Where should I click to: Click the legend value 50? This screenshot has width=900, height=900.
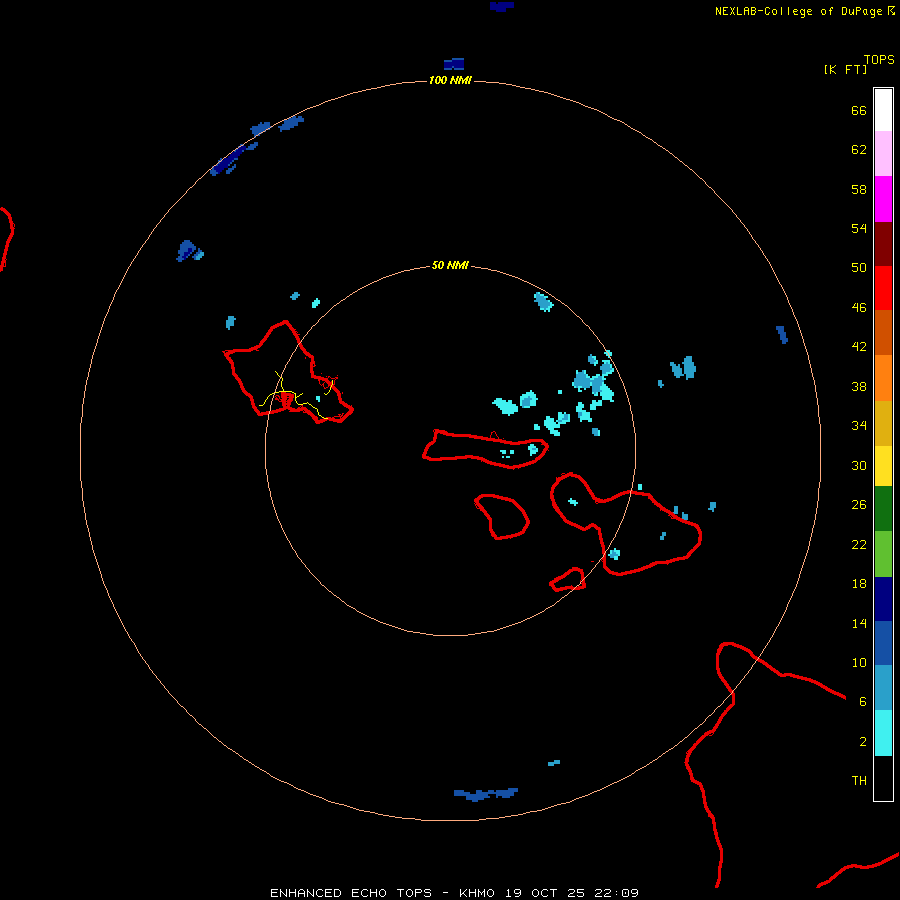tap(859, 268)
